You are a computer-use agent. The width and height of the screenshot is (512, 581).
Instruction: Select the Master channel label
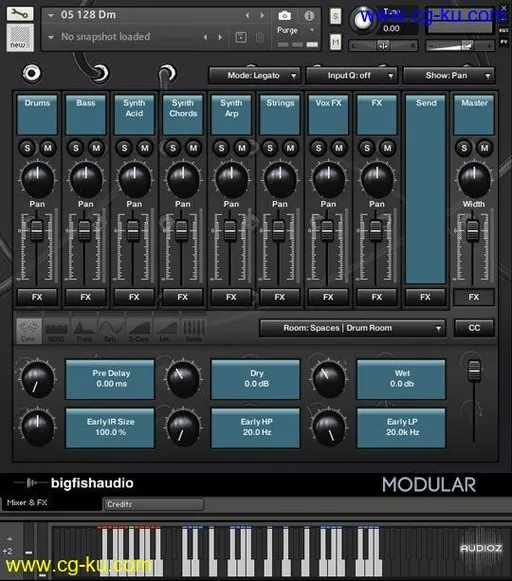(474, 114)
